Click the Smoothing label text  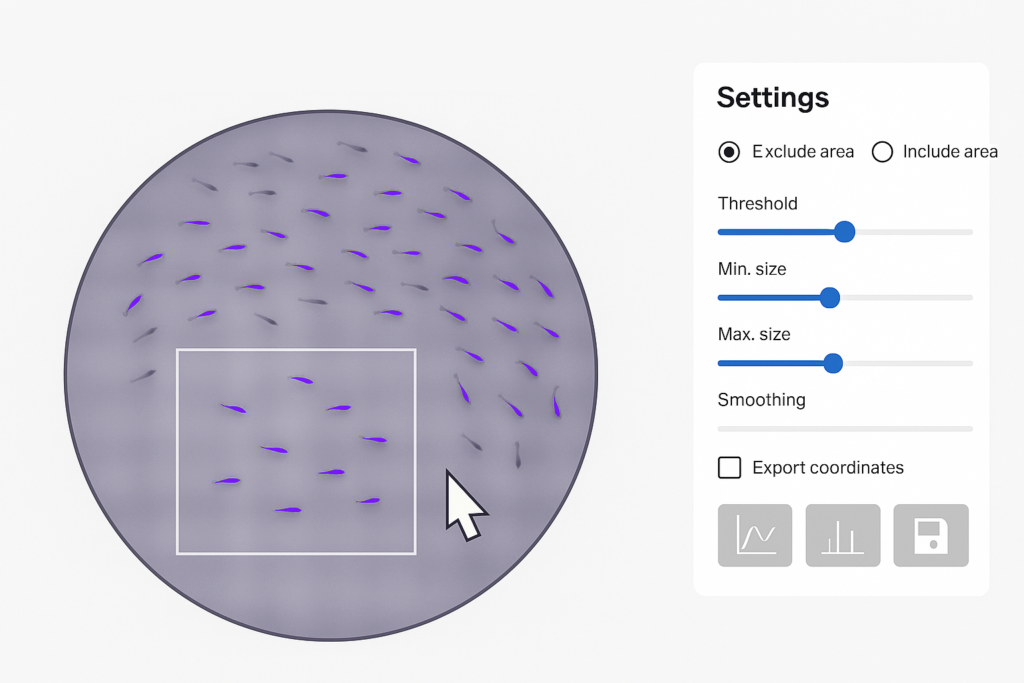[x=761, y=400]
